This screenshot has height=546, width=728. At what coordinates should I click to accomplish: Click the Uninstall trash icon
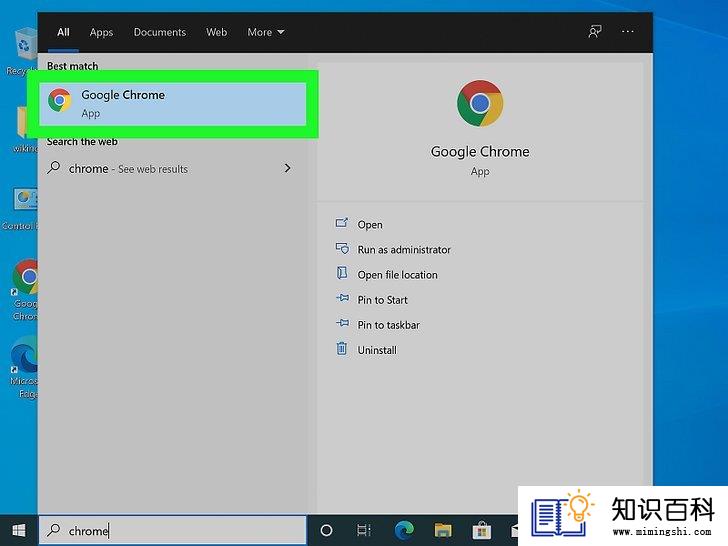342,348
